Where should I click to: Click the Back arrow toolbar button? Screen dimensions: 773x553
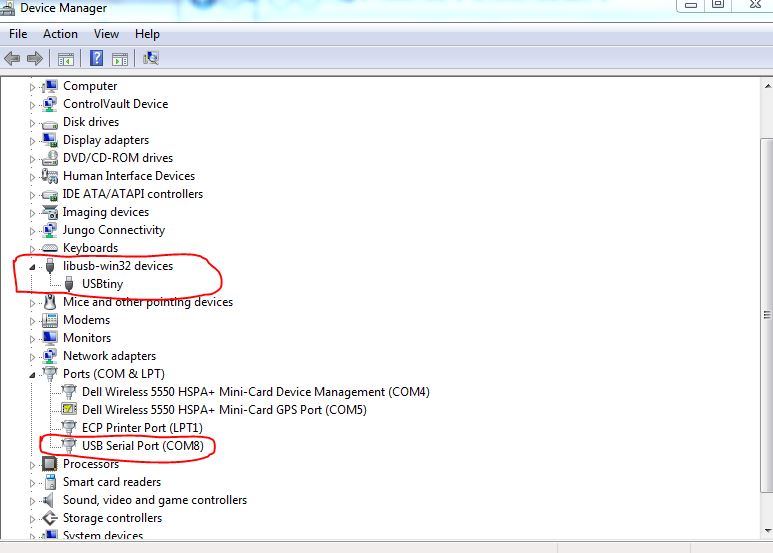12,59
